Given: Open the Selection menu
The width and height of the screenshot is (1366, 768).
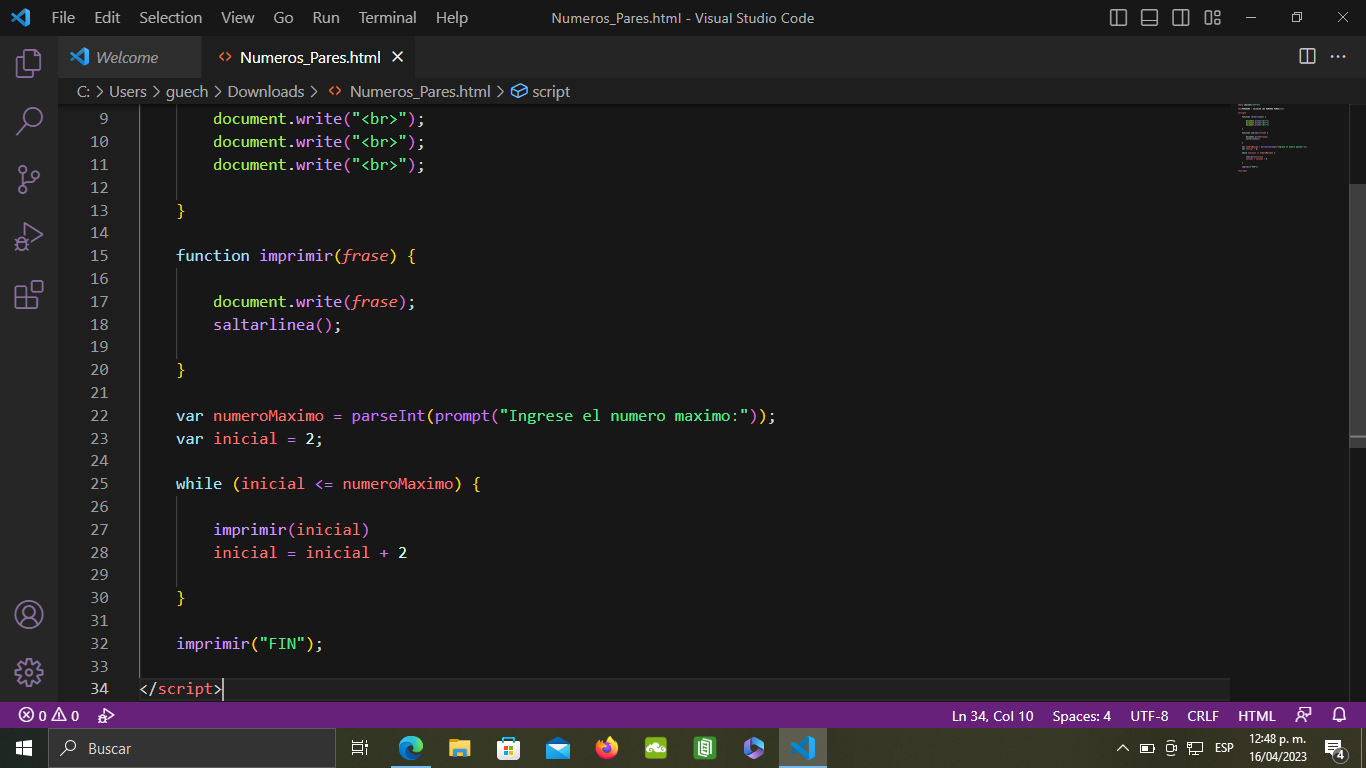Looking at the screenshot, I should (x=170, y=17).
